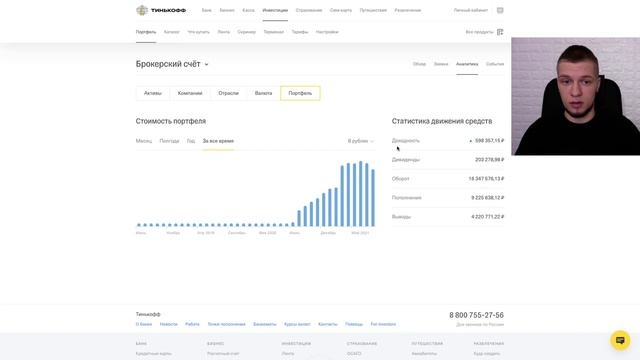The image size is (640, 360).
Task: Open the Путешествия top menu item
Action: 373,10
